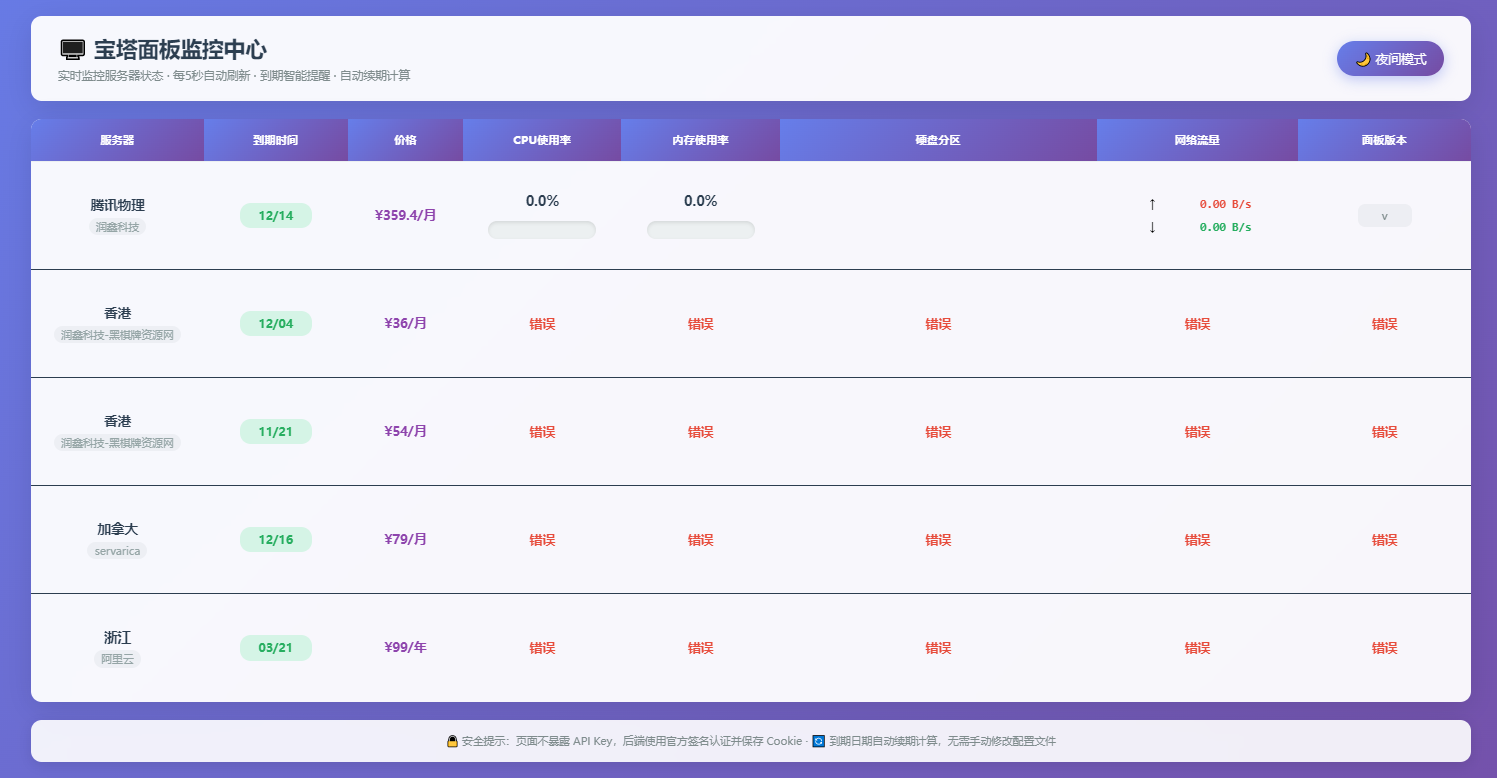Select the 到期时间 column header
Screen dimensions: 1497x778
click(275, 140)
